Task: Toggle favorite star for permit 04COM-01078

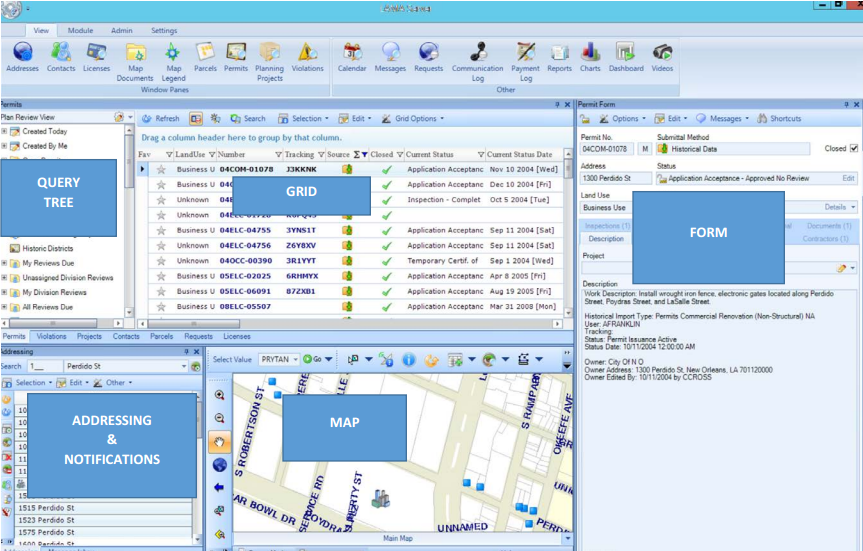Action: [x=160, y=170]
